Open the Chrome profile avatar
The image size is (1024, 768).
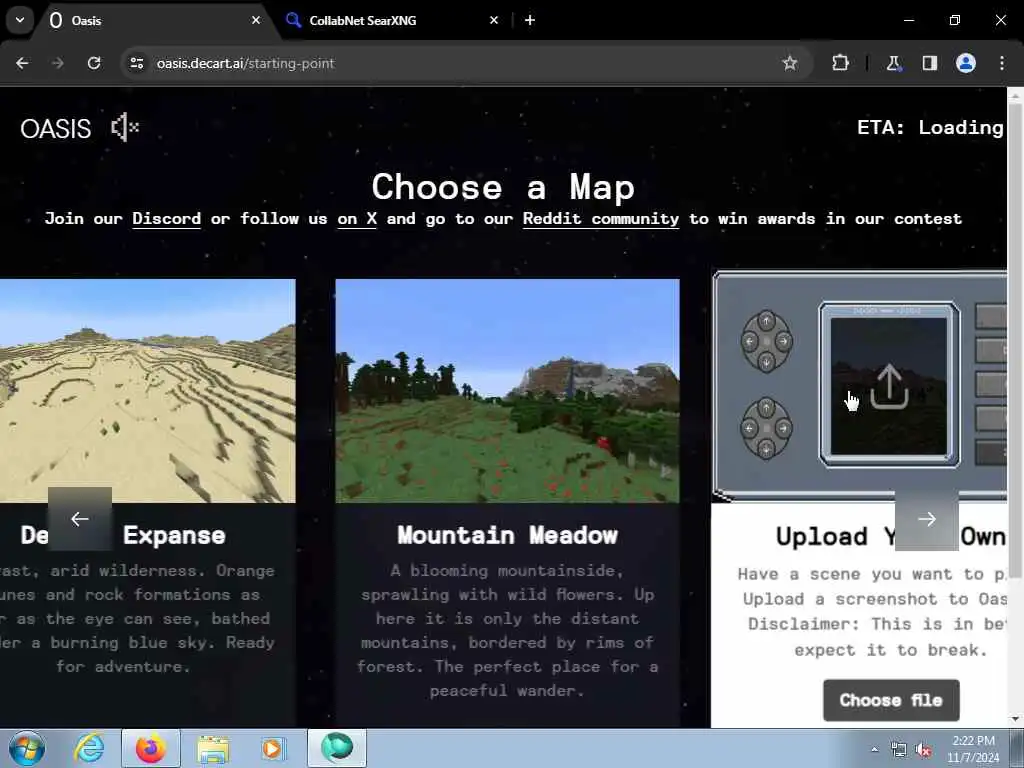[966, 63]
